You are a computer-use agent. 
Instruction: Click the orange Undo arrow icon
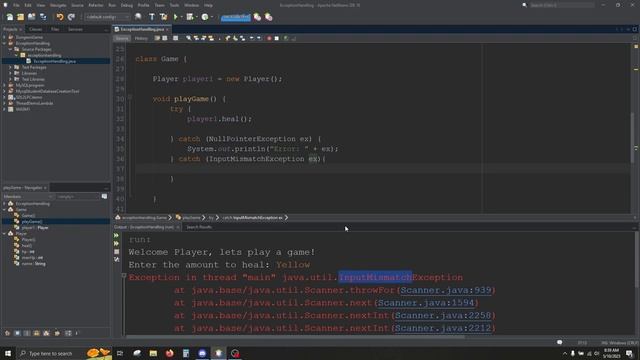point(60,17)
